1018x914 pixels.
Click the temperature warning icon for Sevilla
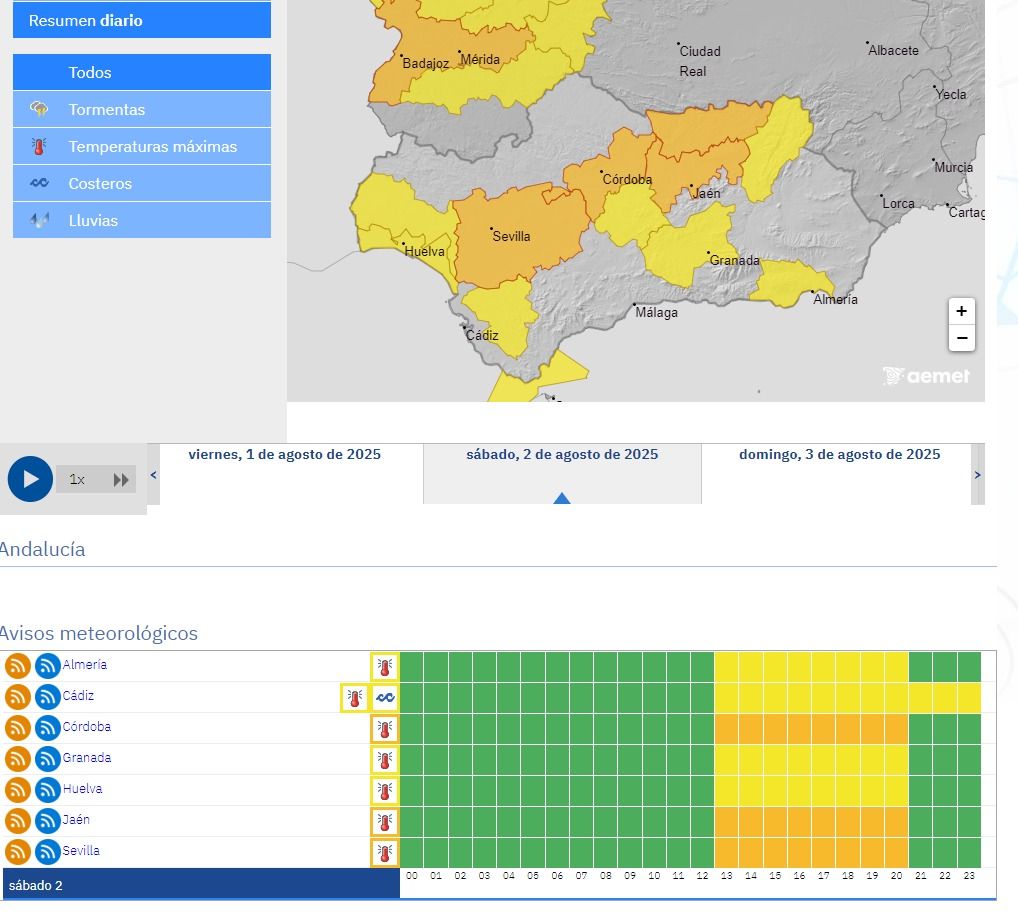(x=385, y=853)
